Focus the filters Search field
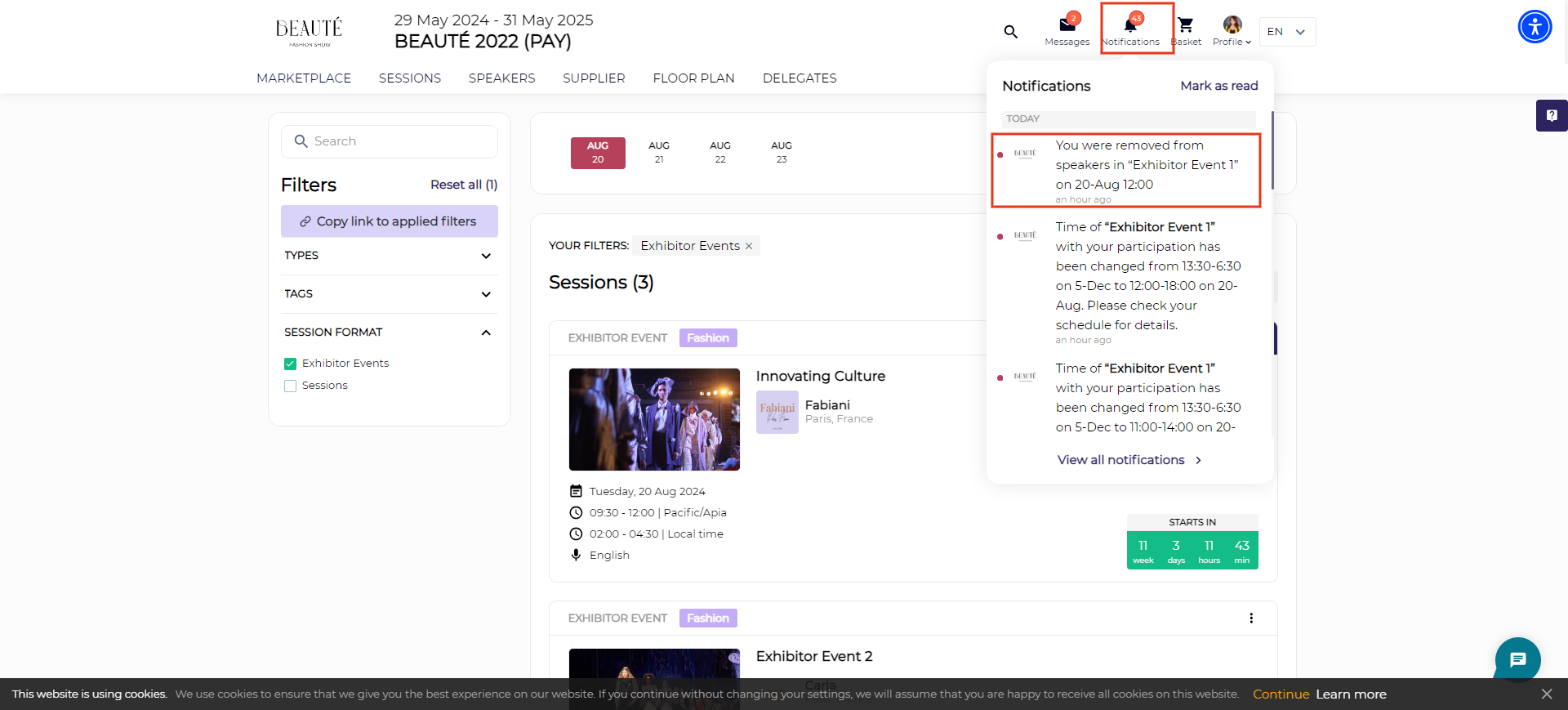 point(390,141)
